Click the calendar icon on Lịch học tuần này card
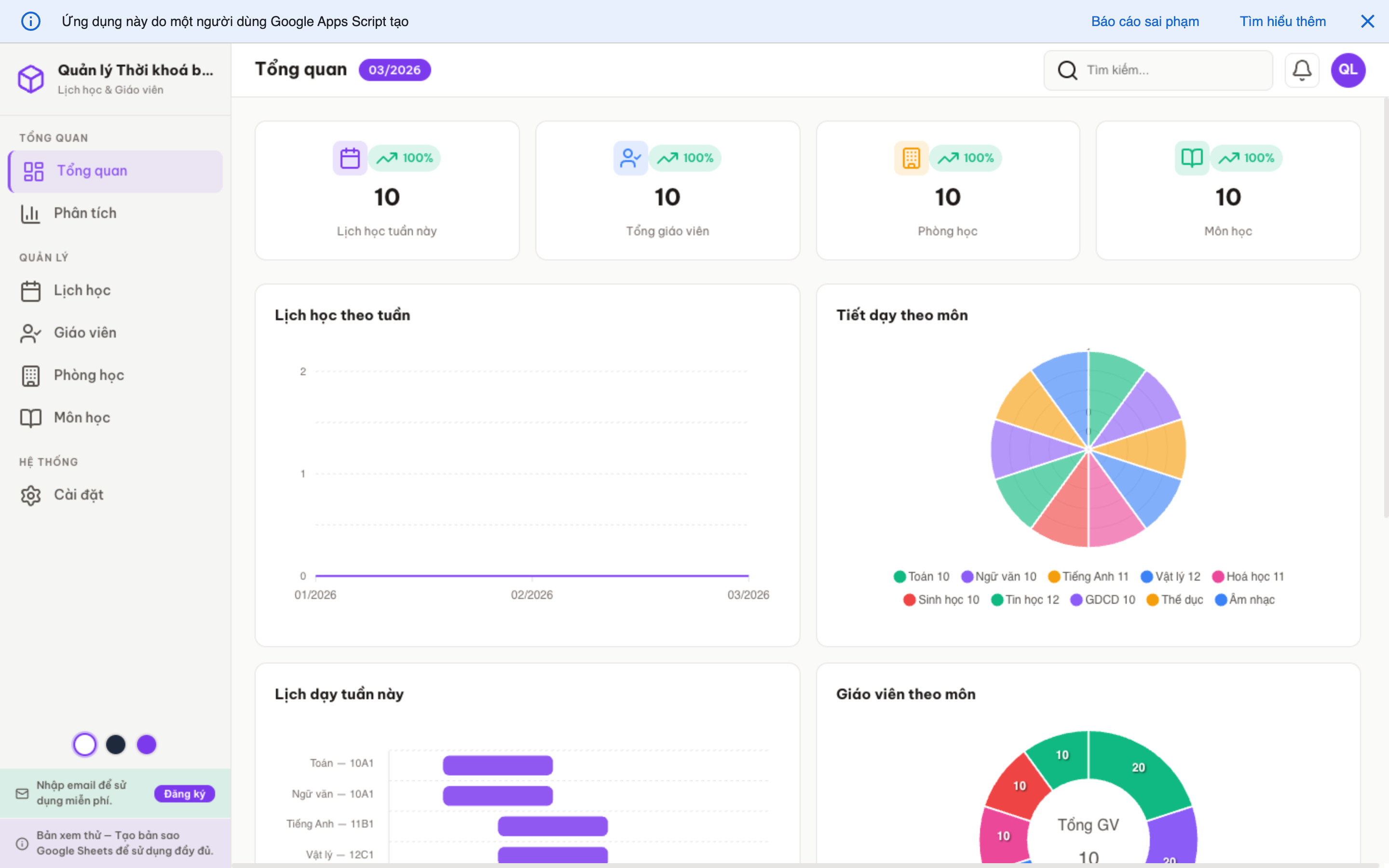1389x868 pixels. point(350,158)
